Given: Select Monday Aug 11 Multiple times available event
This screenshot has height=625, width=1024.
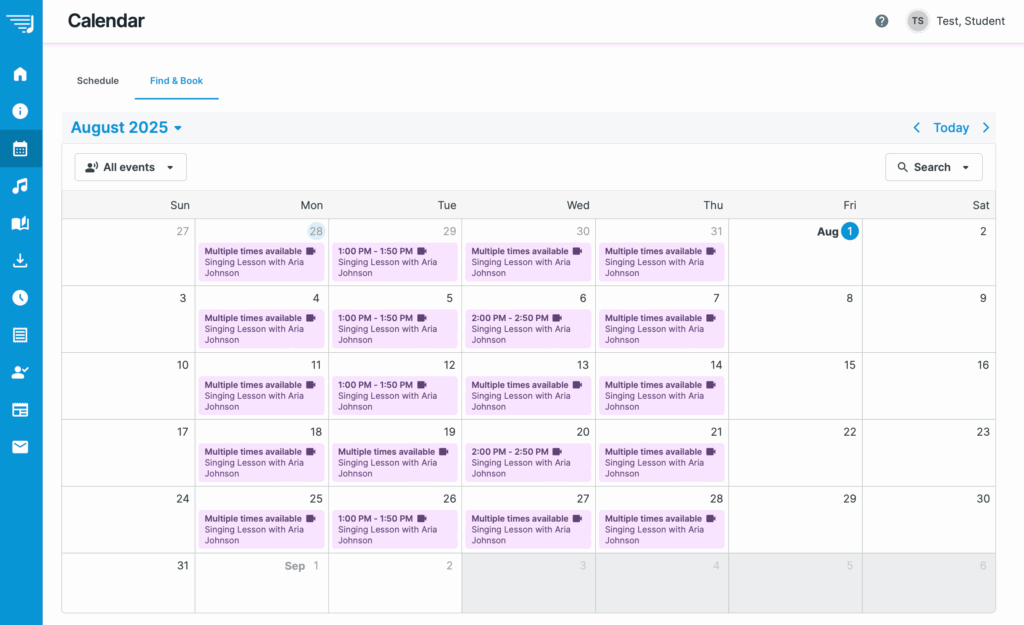Looking at the screenshot, I should tap(261, 396).
